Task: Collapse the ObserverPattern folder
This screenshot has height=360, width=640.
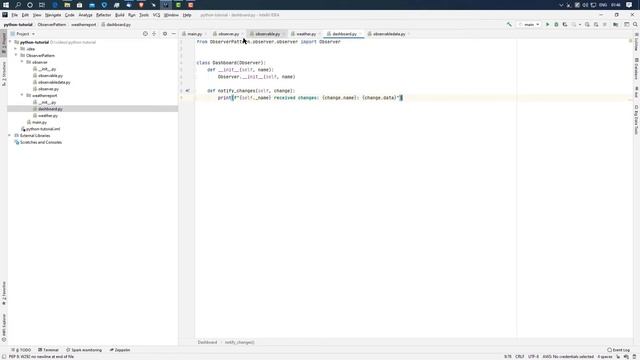Action: (16, 56)
